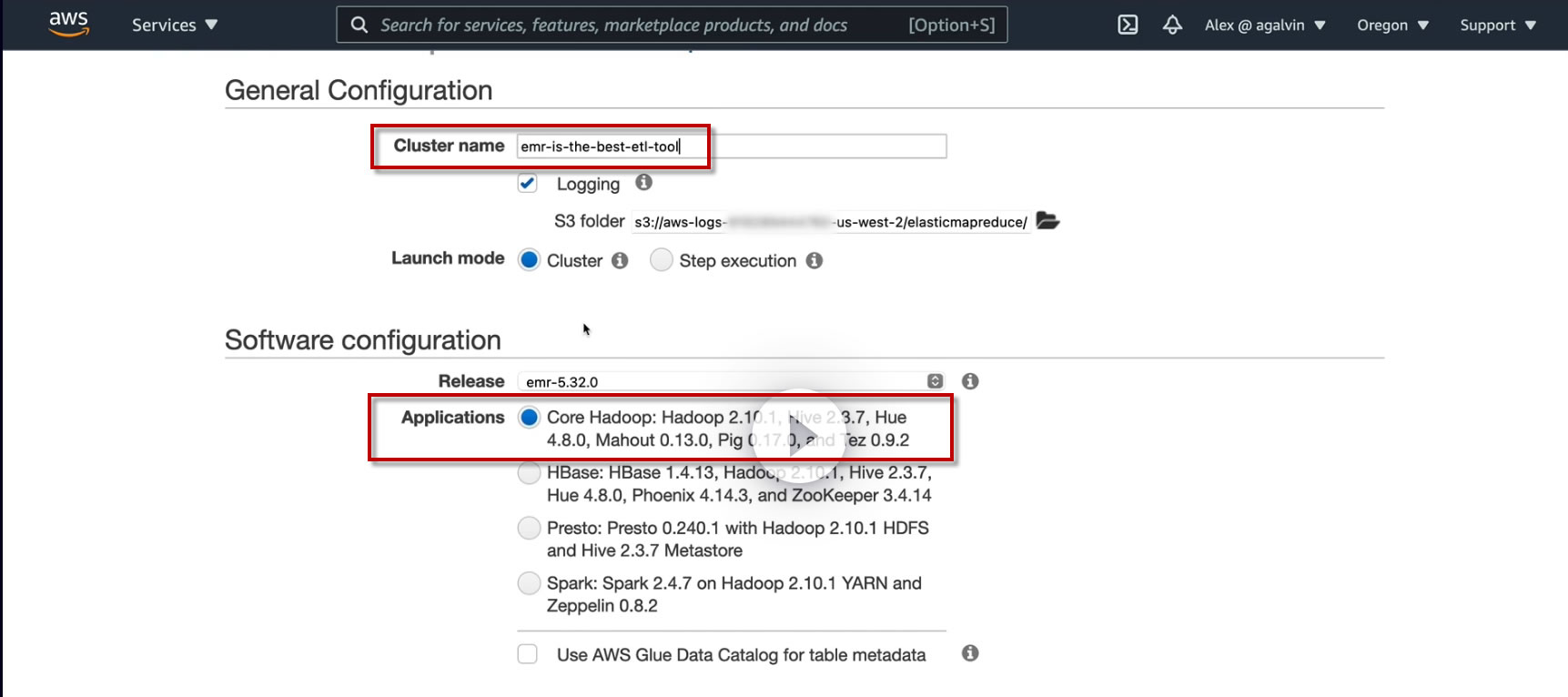Click the AWS logo home icon

coord(68,24)
